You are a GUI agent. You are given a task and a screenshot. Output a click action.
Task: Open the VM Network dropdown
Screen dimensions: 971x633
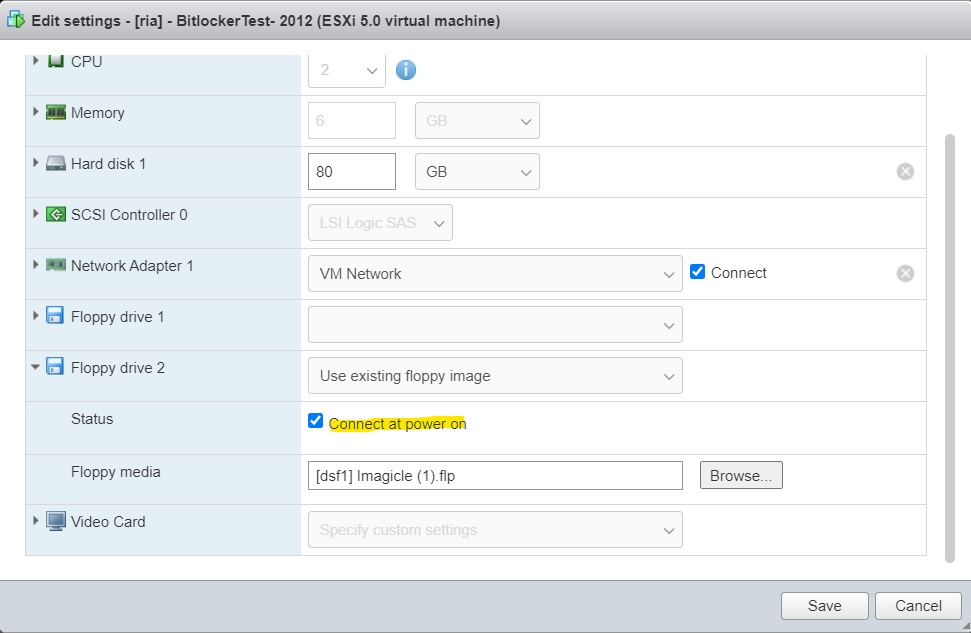[495, 274]
